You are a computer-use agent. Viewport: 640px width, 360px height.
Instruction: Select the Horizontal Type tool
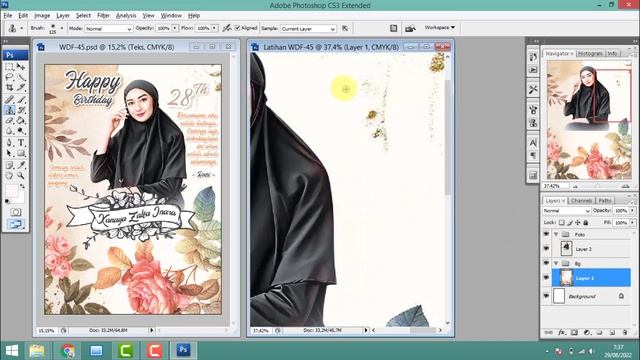(21, 142)
